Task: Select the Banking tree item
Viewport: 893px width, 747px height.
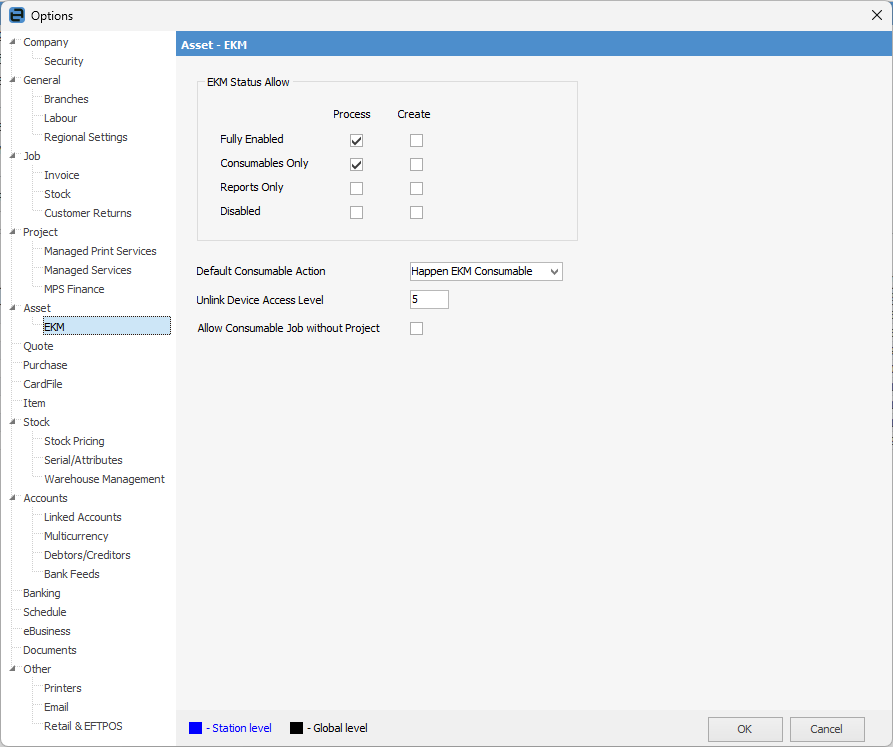Action: click(42, 593)
